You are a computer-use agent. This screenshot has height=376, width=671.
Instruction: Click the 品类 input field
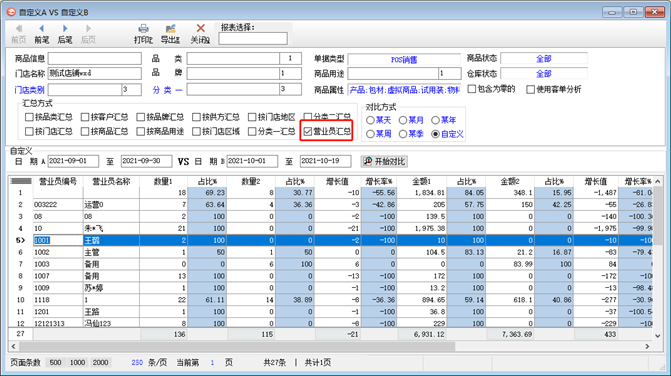233,58
